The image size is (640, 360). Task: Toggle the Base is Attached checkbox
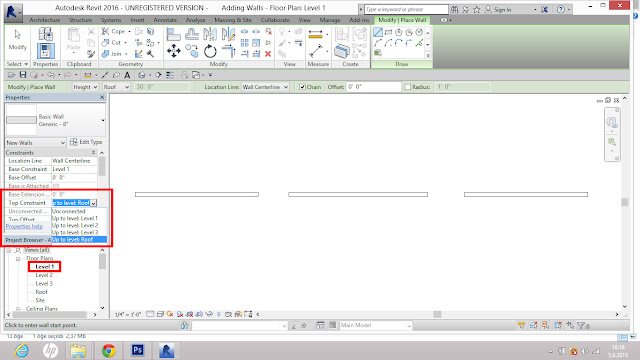pos(56,186)
